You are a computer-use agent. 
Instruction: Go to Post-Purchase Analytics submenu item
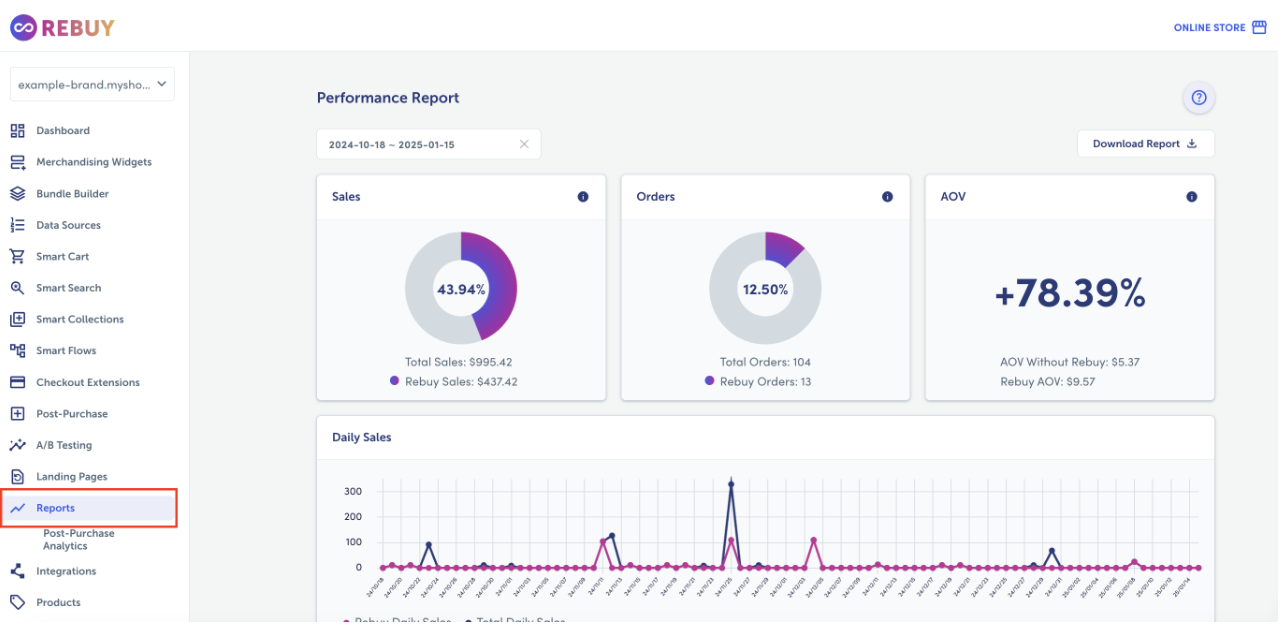click(79, 540)
